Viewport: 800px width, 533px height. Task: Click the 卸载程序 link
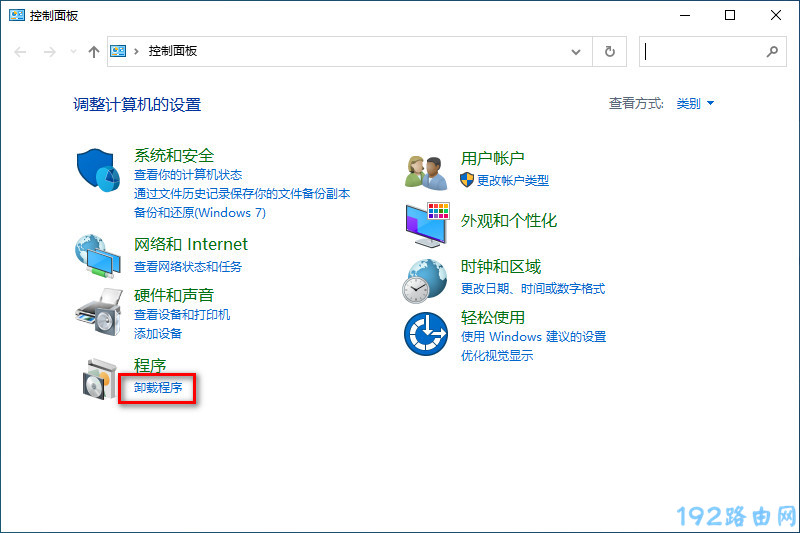(158, 387)
